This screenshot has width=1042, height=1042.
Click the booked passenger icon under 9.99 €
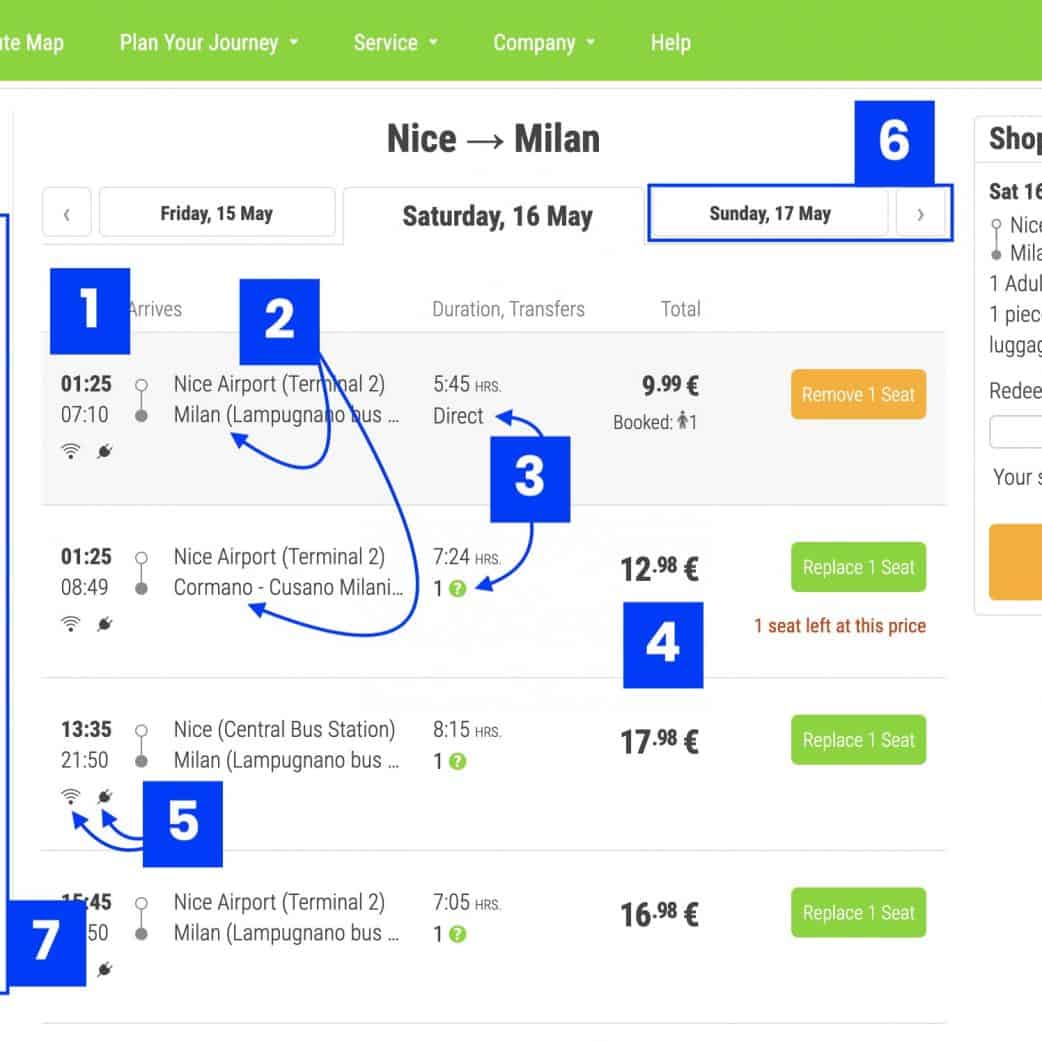[x=683, y=422]
